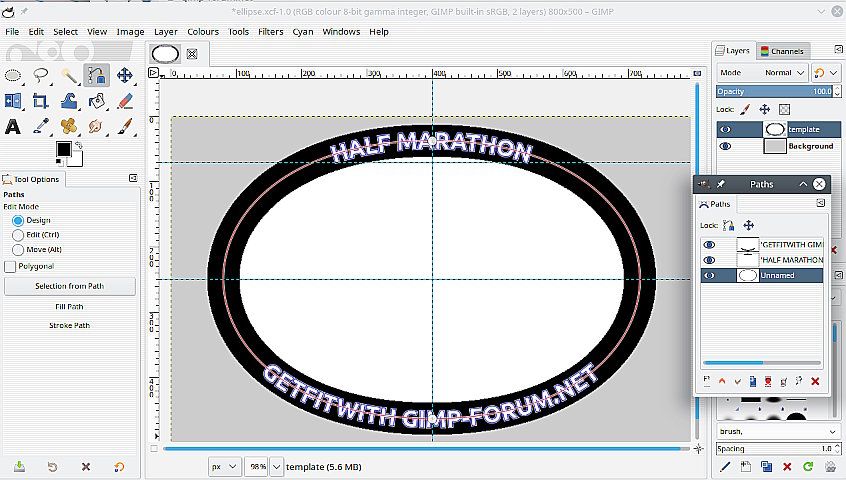Select the Fuzzy Select magic wand tool
This screenshot has height=480, width=846.
coord(69,76)
